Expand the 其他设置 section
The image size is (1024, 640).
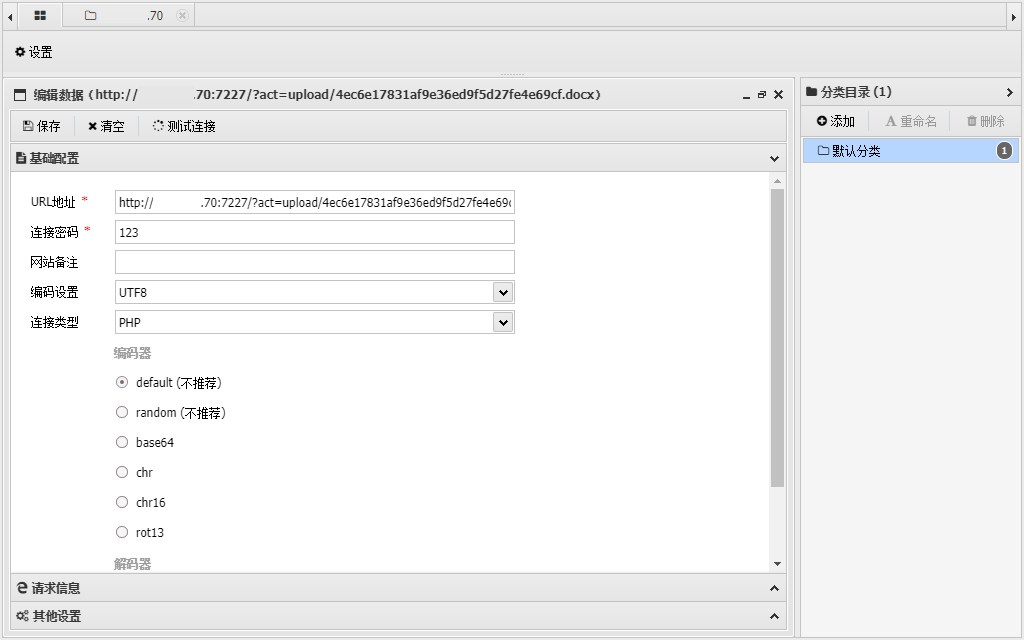[774, 616]
